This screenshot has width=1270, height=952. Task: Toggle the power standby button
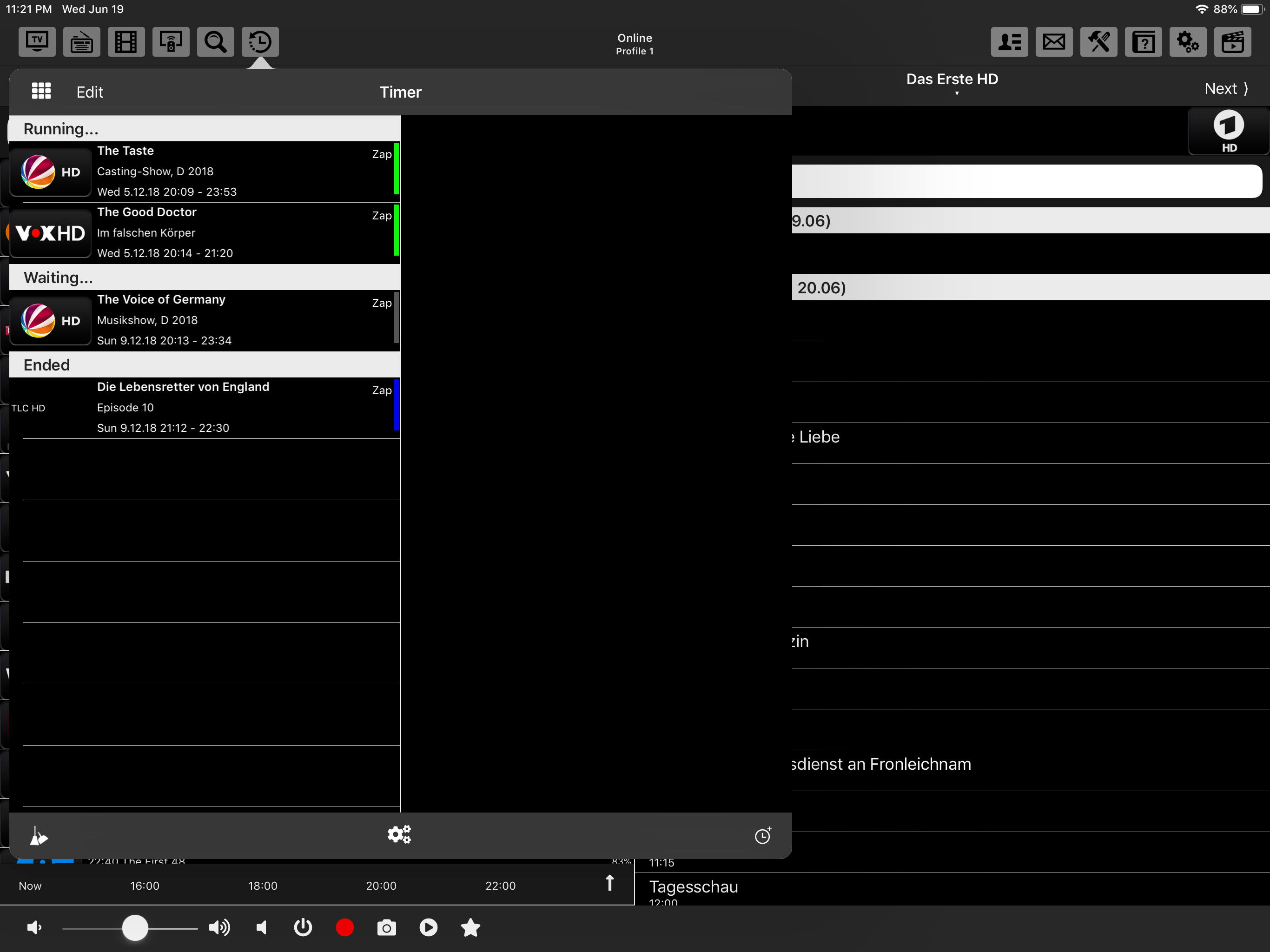click(x=303, y=927)
